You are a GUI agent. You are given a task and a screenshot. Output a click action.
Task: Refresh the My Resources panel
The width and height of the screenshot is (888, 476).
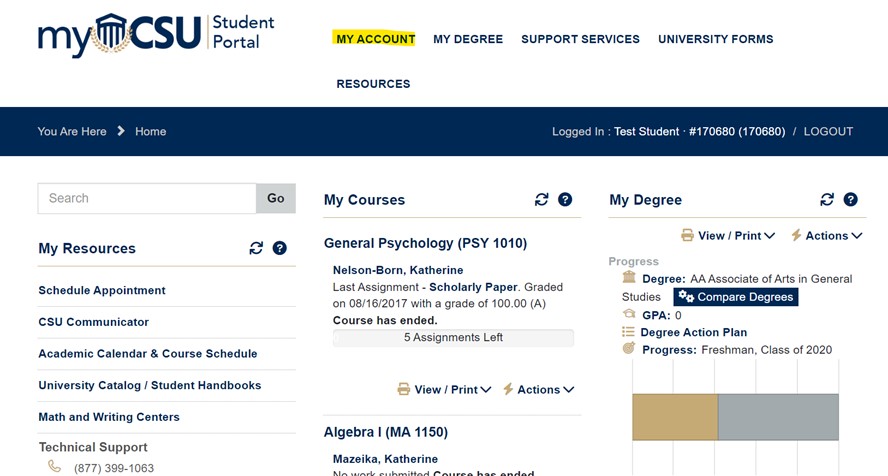click(256, 248)
